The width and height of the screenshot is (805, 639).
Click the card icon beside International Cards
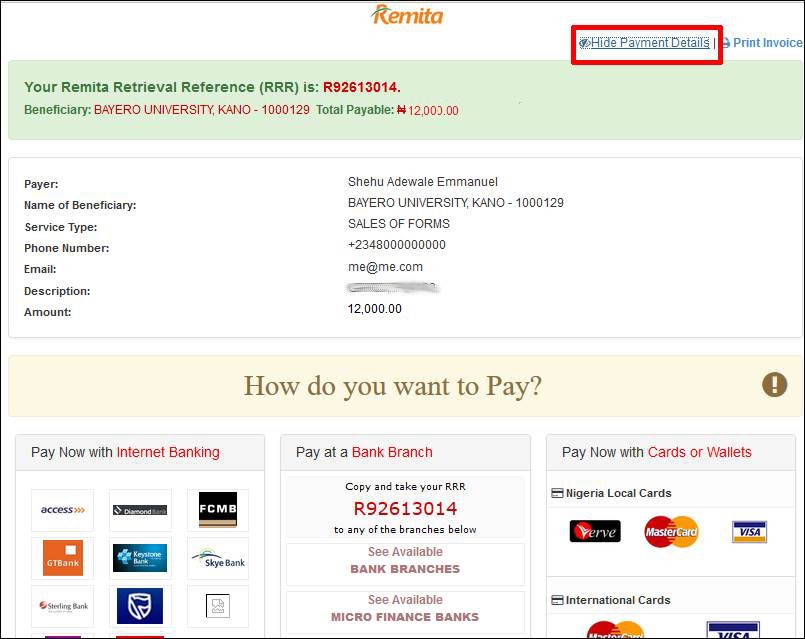[557, 600]
